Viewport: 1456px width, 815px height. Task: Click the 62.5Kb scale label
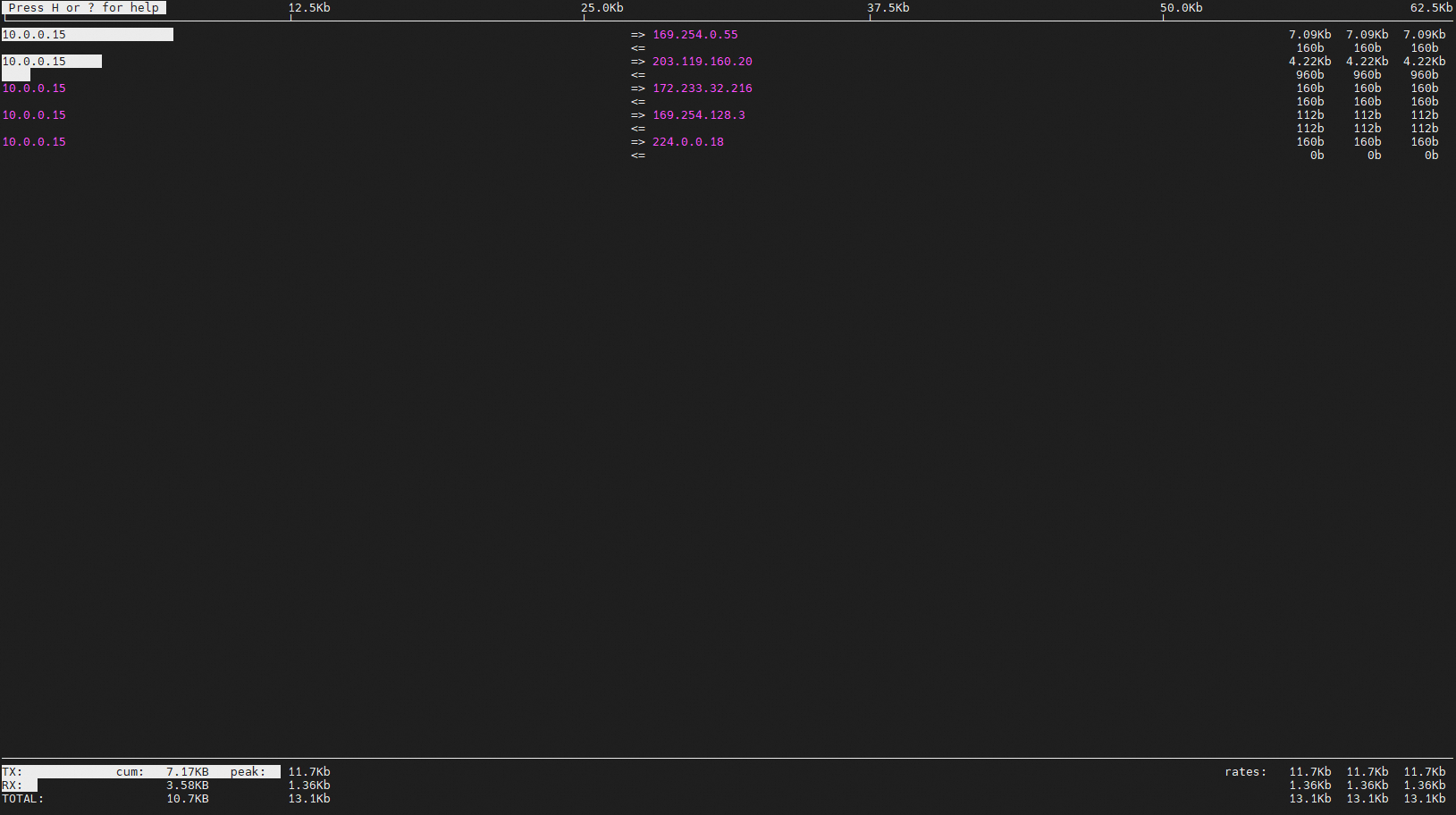[x=1432, y=7]
